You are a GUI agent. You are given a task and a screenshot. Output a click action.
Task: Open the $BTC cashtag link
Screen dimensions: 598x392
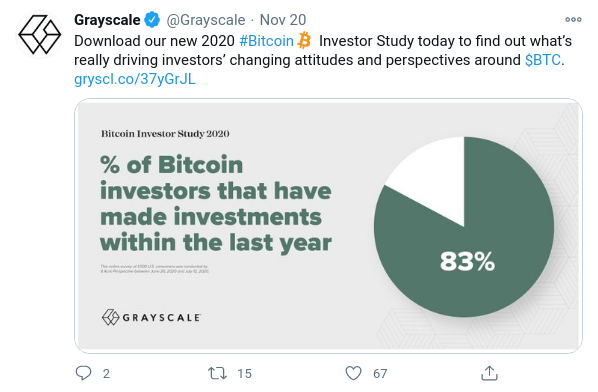click(x=543, y=60)
